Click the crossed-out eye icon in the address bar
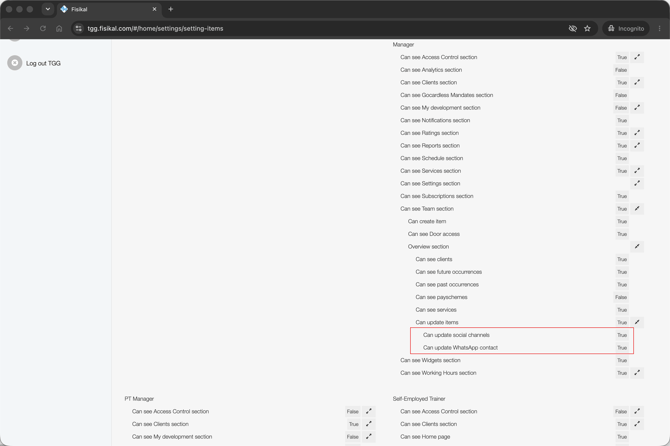This screenshot has height=446, width=670. [573, 29]
